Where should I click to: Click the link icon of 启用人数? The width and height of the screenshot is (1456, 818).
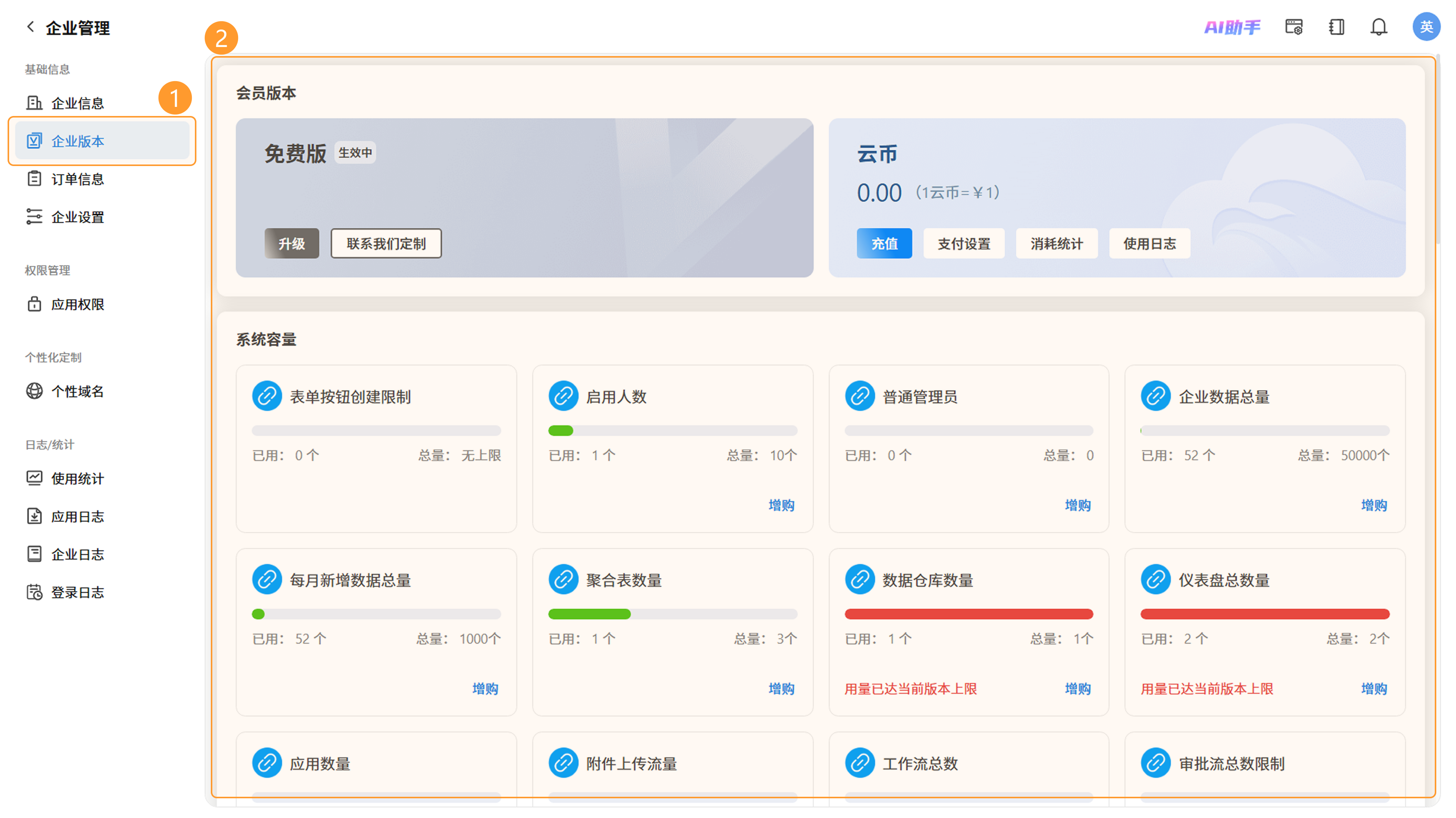(563, 396)
